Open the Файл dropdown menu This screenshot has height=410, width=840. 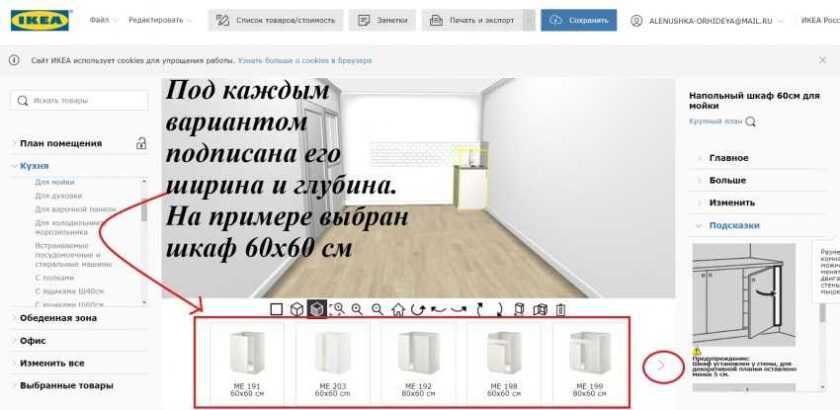click(x=103, y=20)
